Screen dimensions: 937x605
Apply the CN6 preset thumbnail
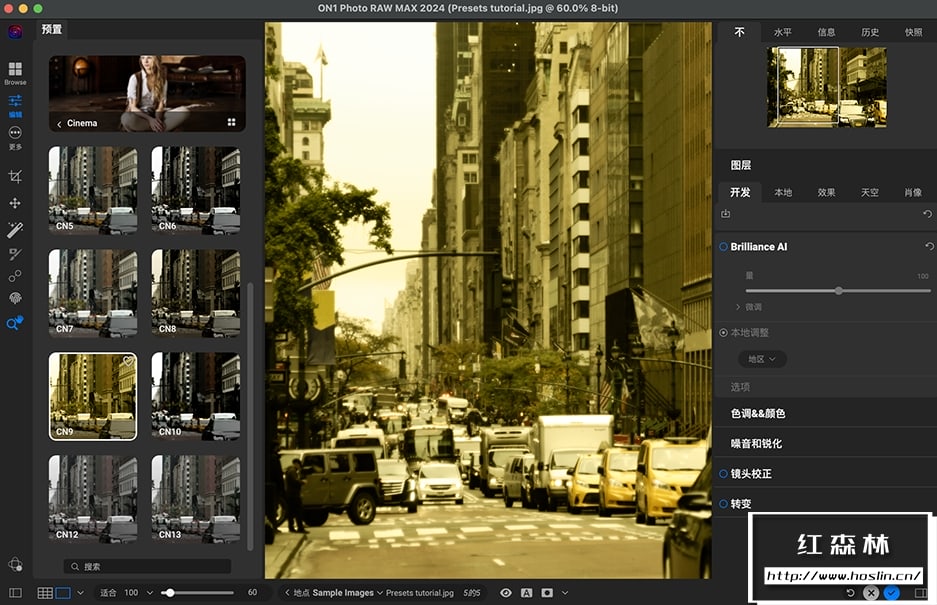pyautogui.click(x=195, y=190)
